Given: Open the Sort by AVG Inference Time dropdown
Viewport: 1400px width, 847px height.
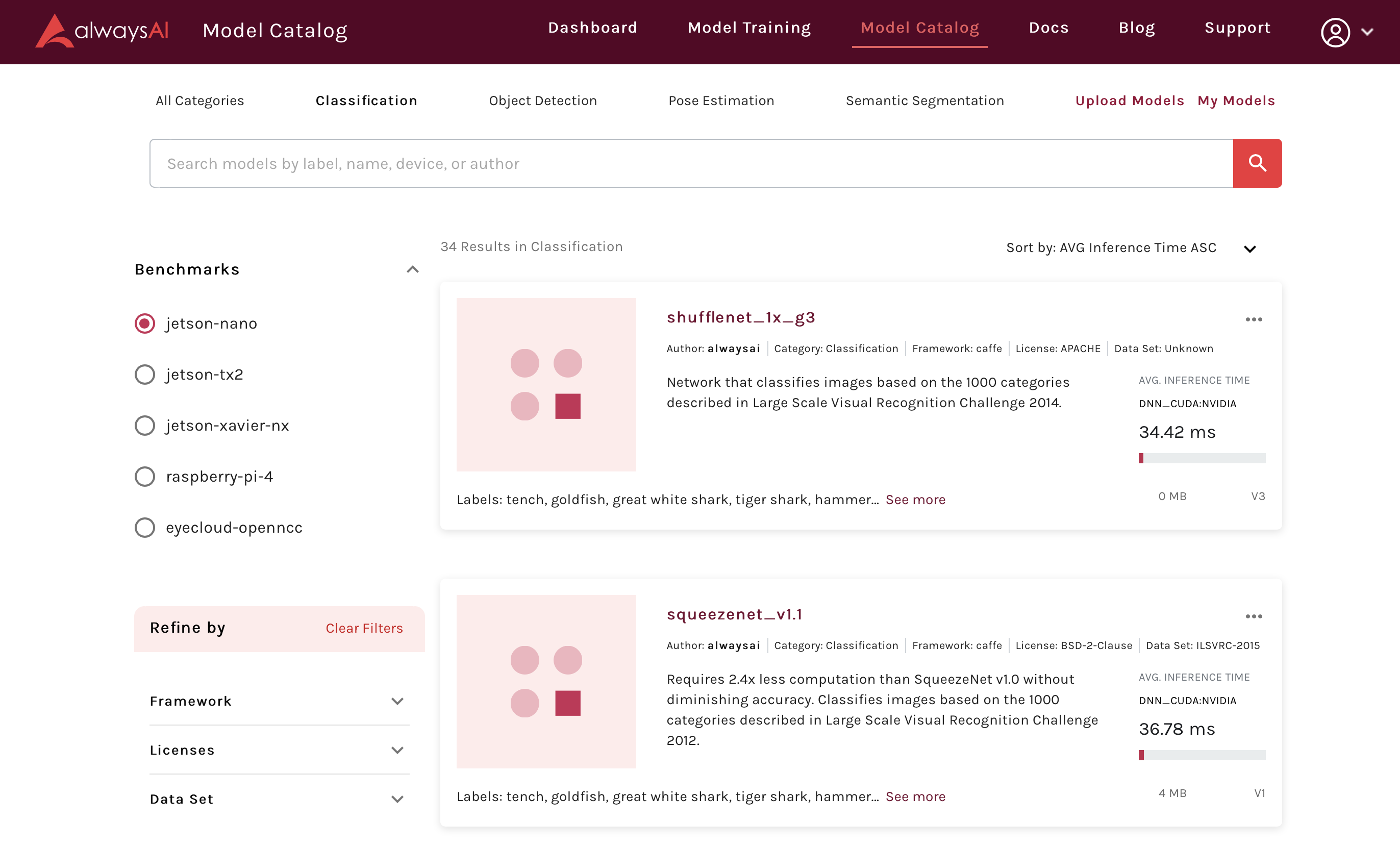Looking at the screenshot, I should tap(1132, 247).
